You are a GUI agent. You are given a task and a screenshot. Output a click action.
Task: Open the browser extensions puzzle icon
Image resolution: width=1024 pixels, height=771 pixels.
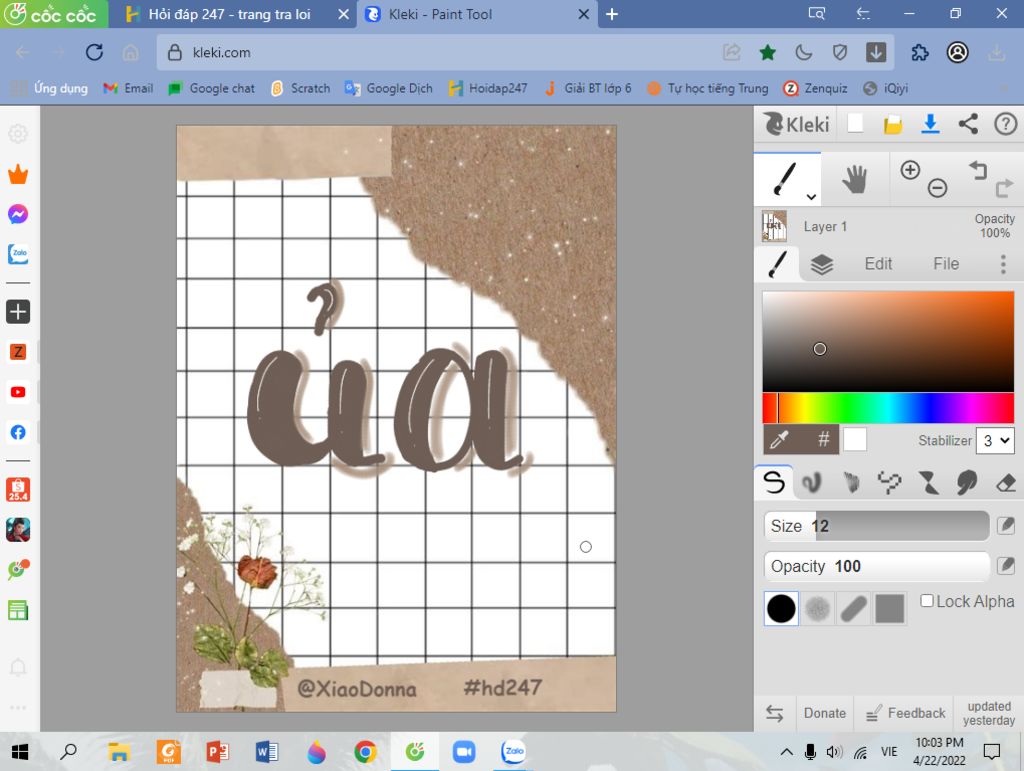920,52
